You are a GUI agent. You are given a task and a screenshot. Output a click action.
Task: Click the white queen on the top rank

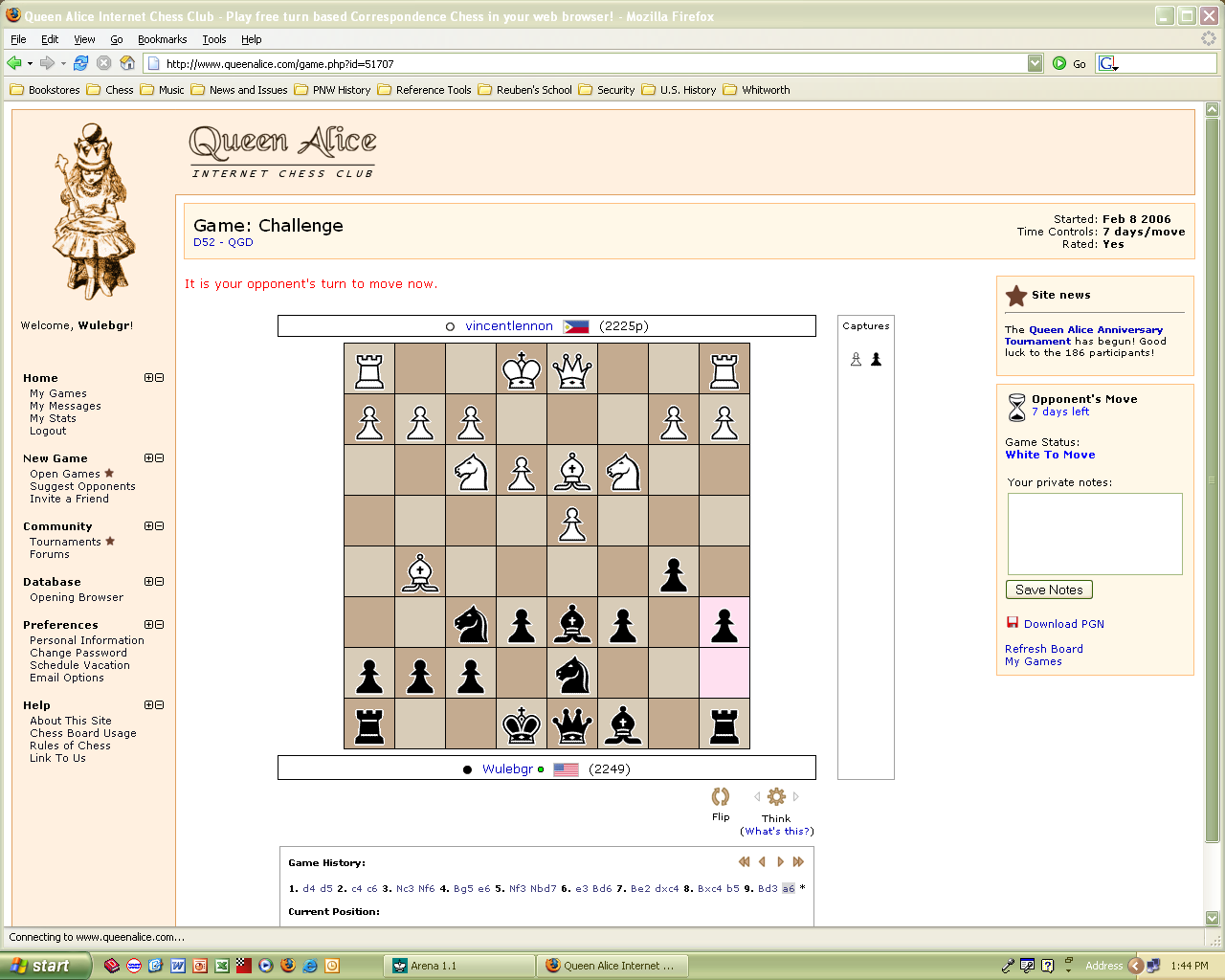coord(572,369)
